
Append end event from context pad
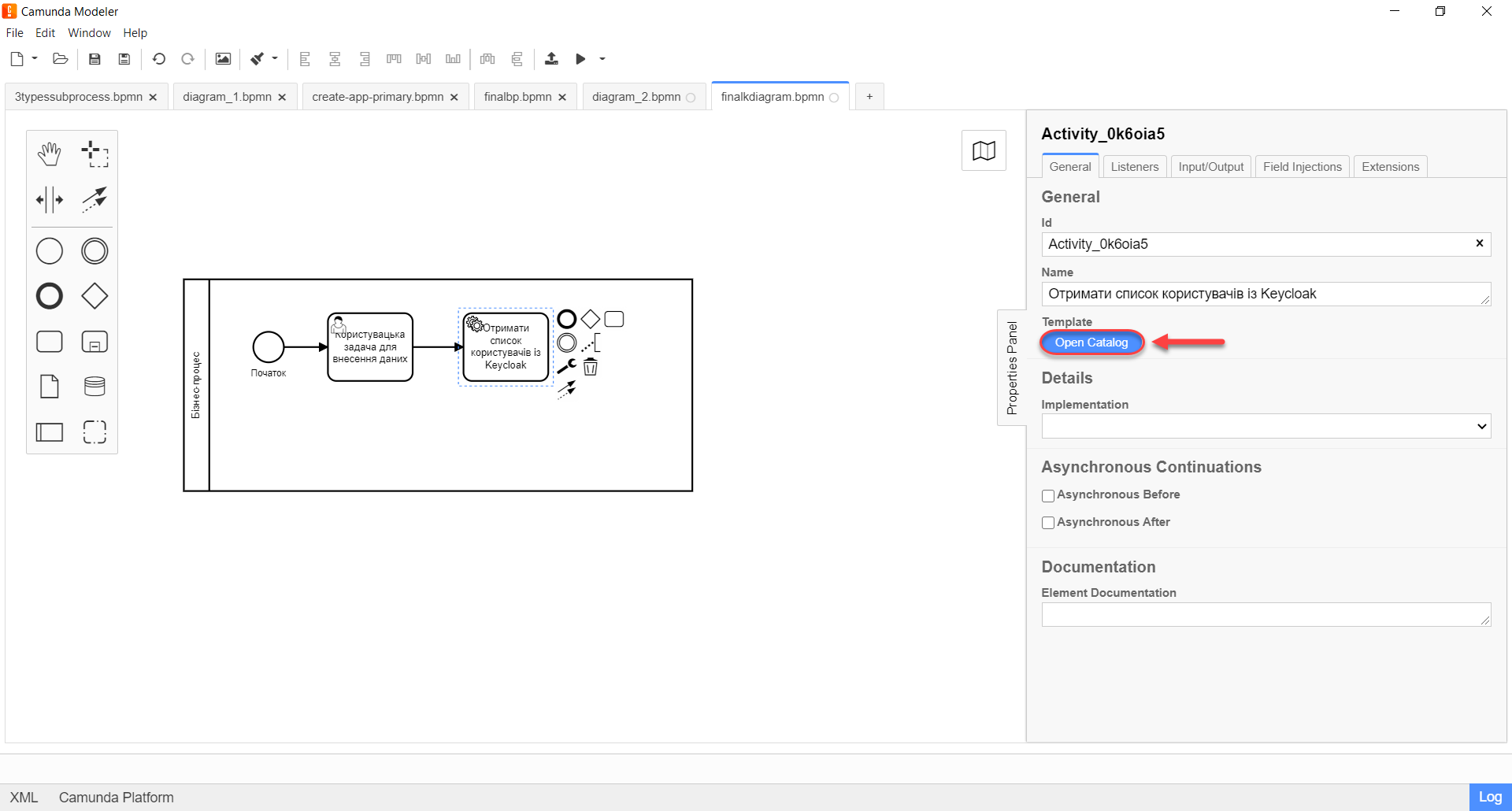click(567, 319)
